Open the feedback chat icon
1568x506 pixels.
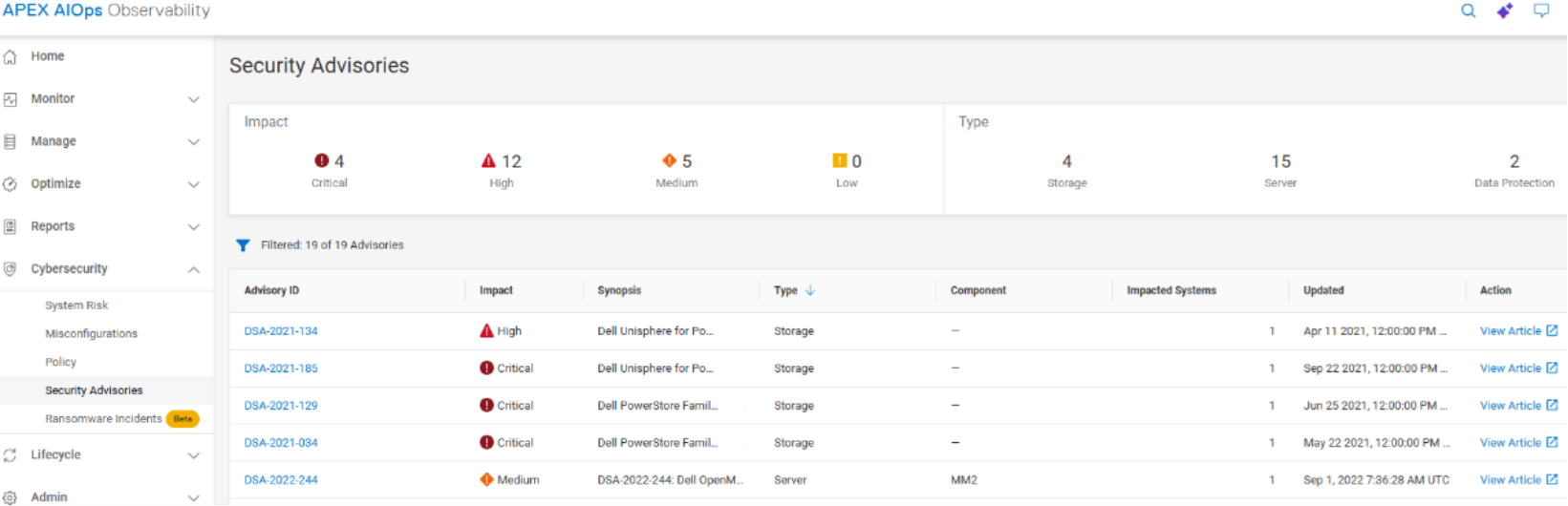pyautogui.click(x=1541, y=11)
